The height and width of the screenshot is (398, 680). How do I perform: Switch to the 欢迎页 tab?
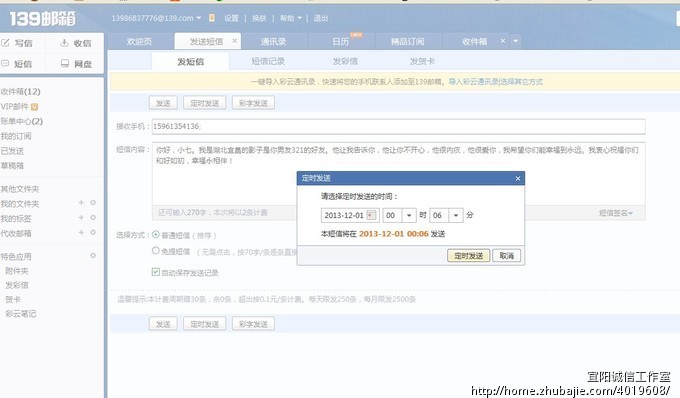coord(139,42)
